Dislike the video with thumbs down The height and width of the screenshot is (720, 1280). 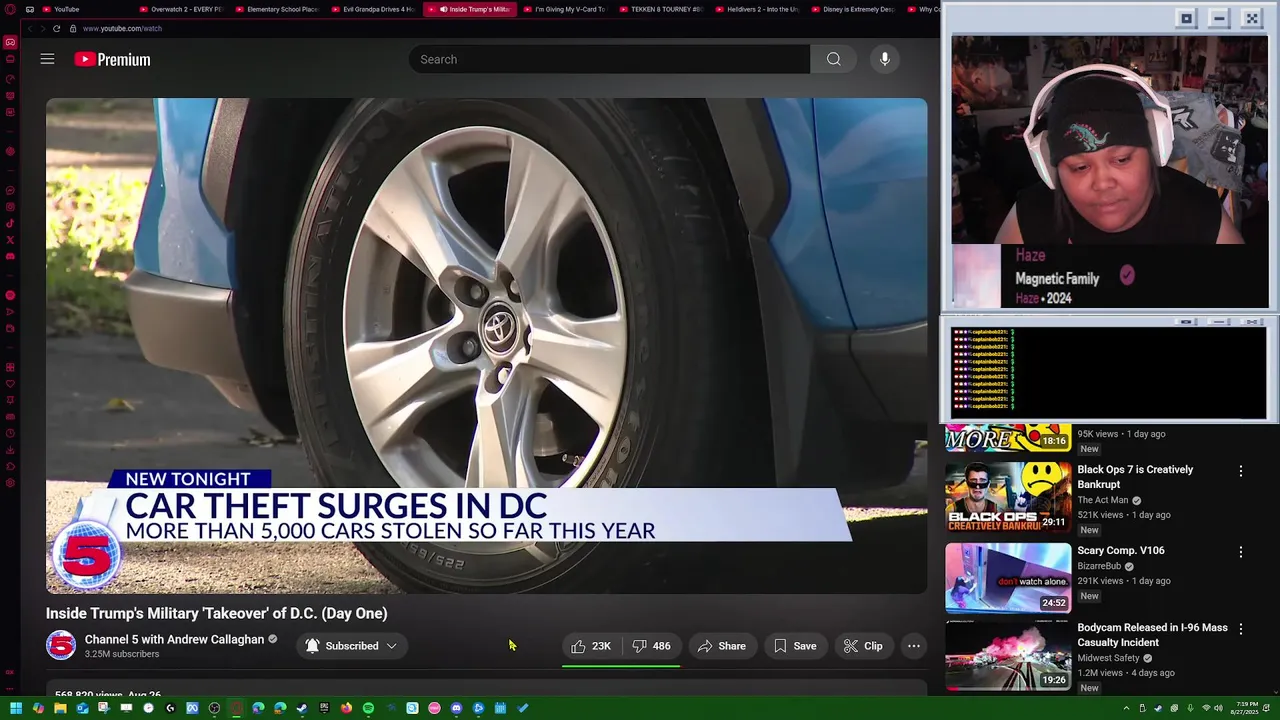(x=651, y=646)
